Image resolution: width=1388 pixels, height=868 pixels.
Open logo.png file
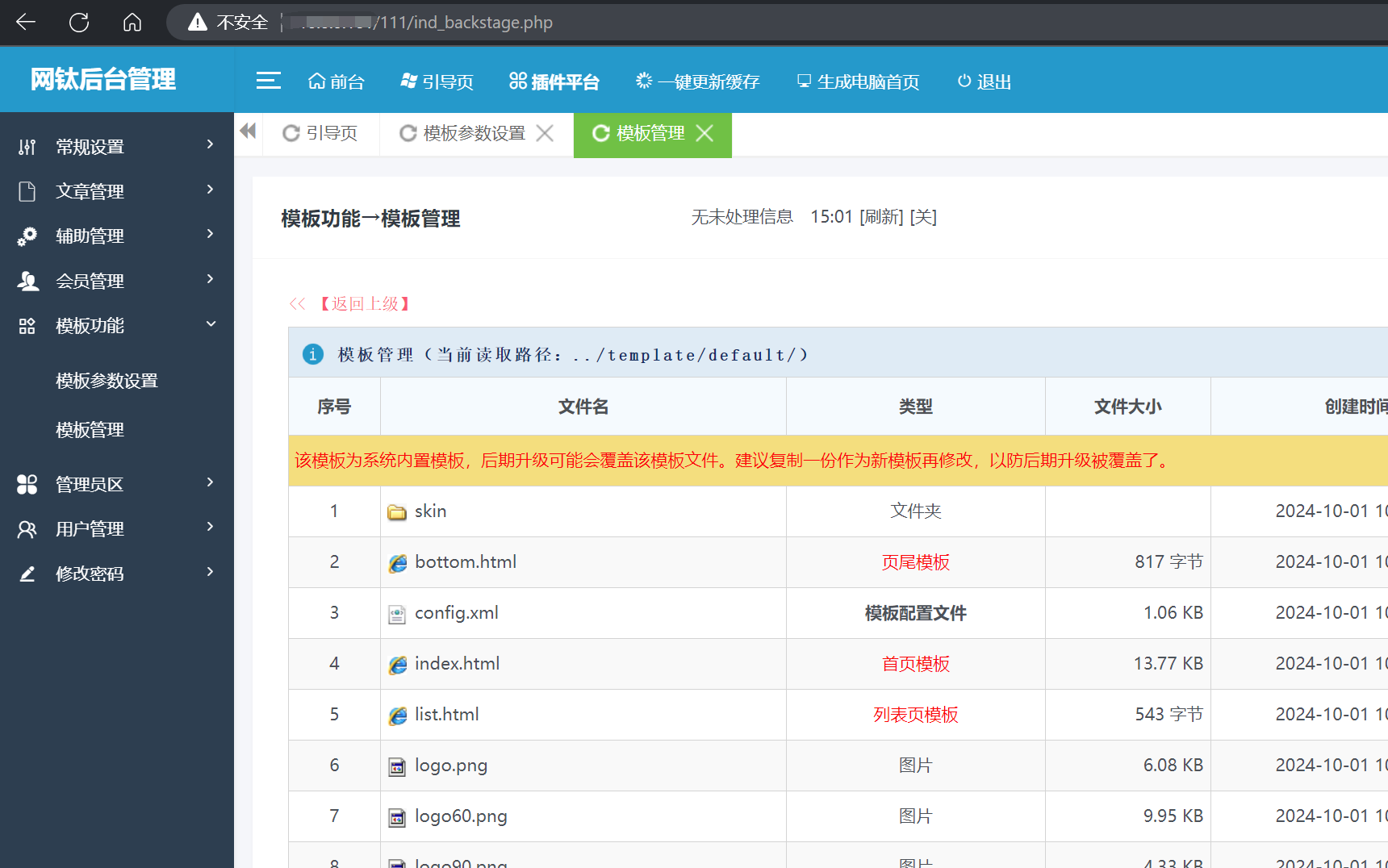click(x=451, y=766)
